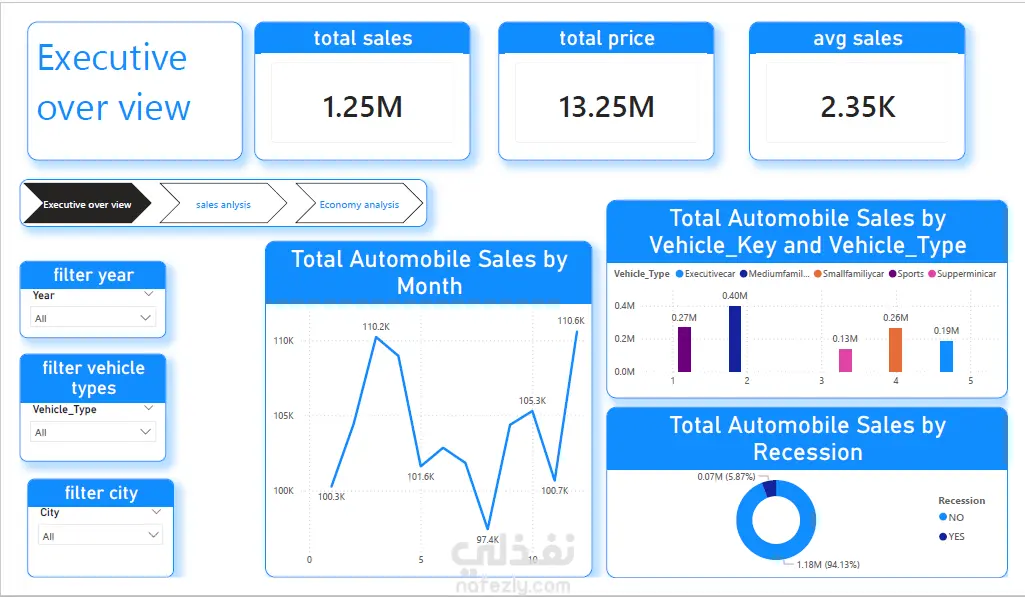Collapse the City slicer header chevron

156,511
